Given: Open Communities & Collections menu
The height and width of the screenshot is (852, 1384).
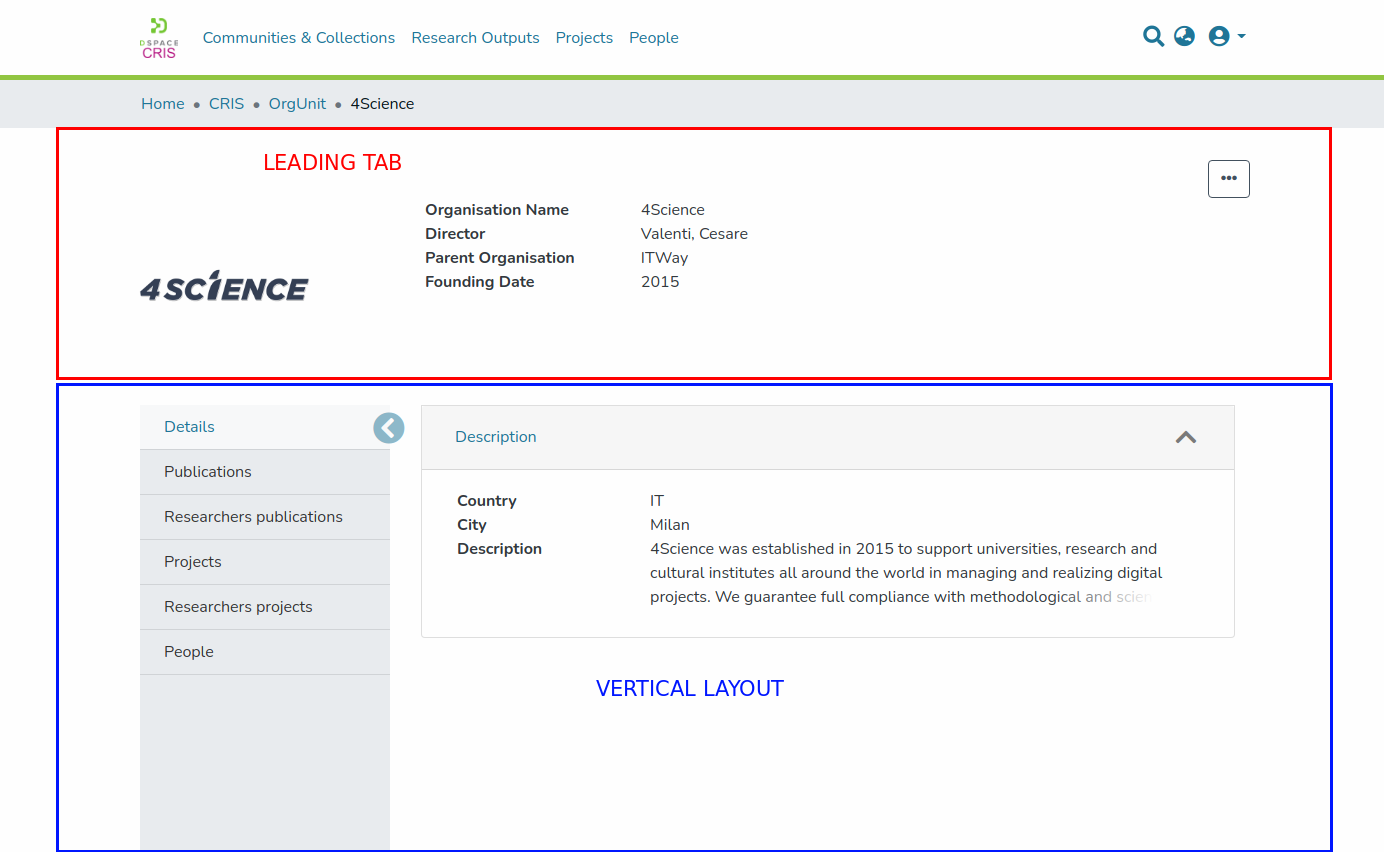Looking at the screenshot, I should coord(298,38).
